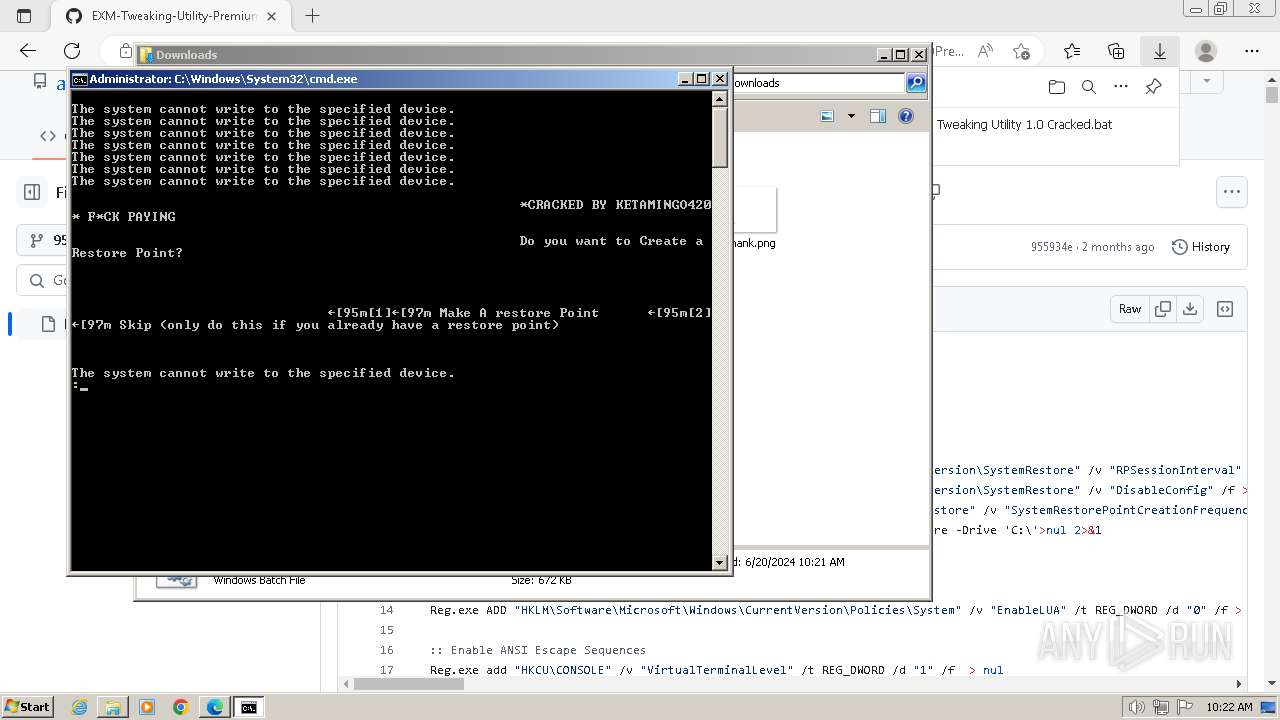Switch to Edge via taskbar icon
The height and width of the screenshot is (720, 1280).
click(x=215, y=707)
